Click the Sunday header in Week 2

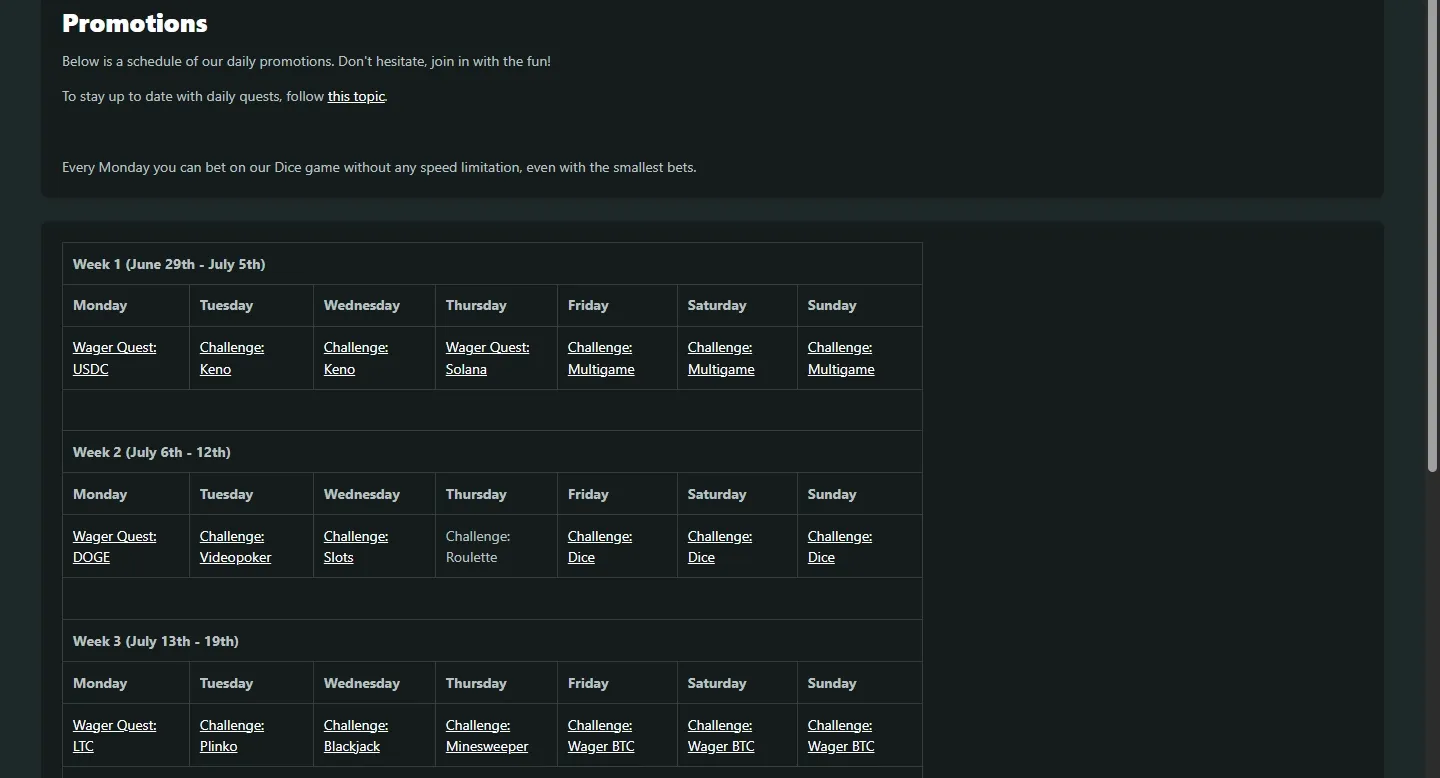832,494
